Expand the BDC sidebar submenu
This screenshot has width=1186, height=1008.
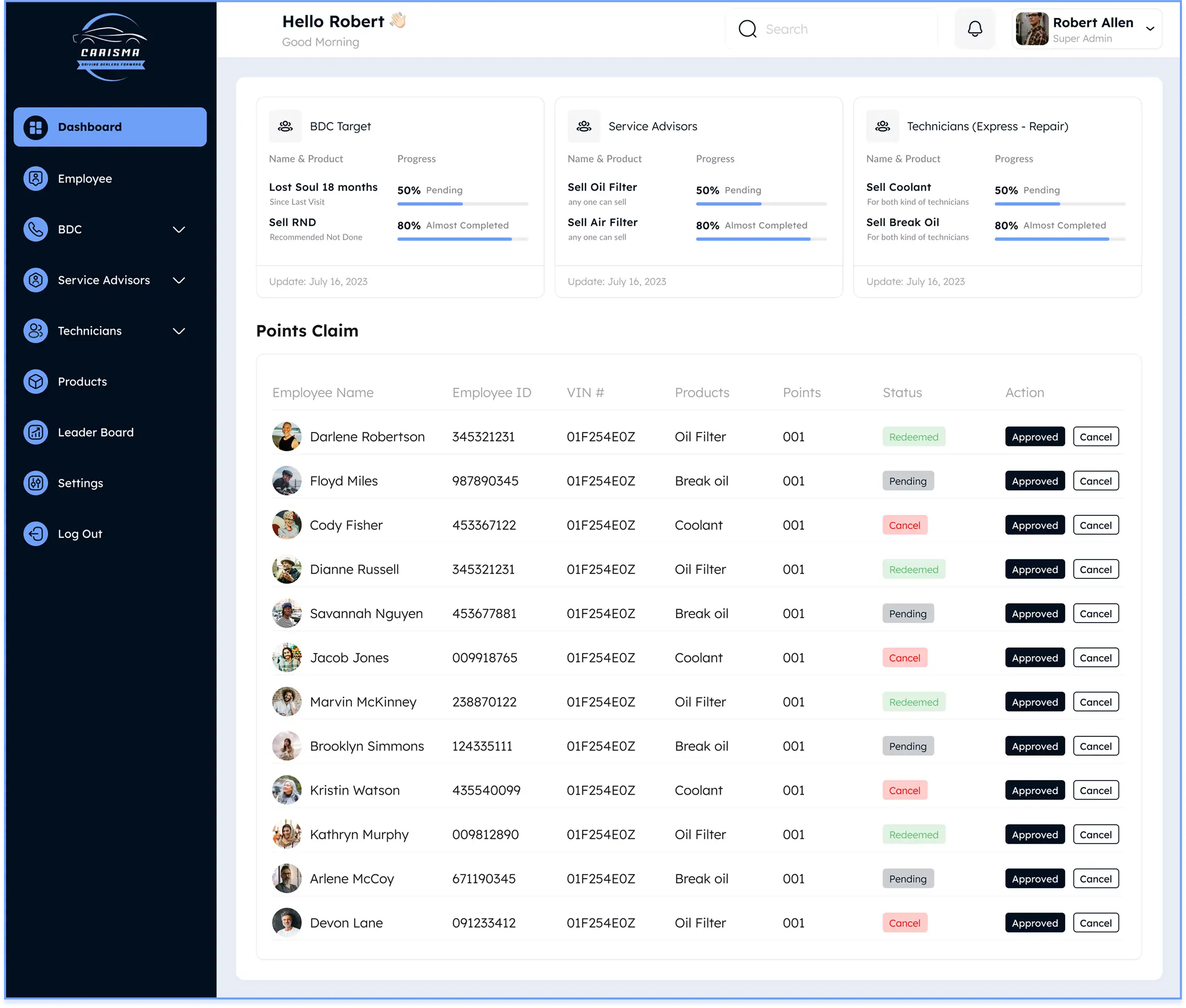click(179, 230)
